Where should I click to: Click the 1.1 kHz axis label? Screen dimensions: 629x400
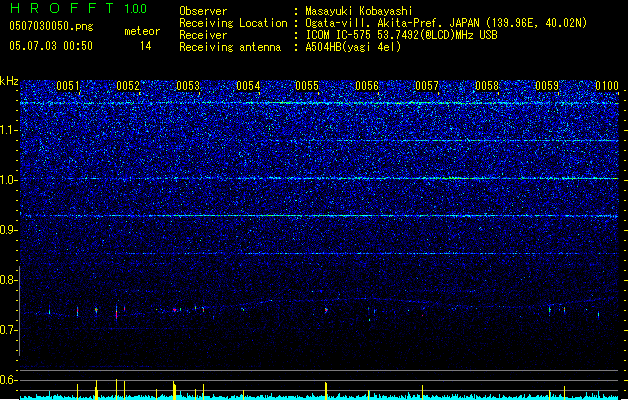click(x=9, y=130)
